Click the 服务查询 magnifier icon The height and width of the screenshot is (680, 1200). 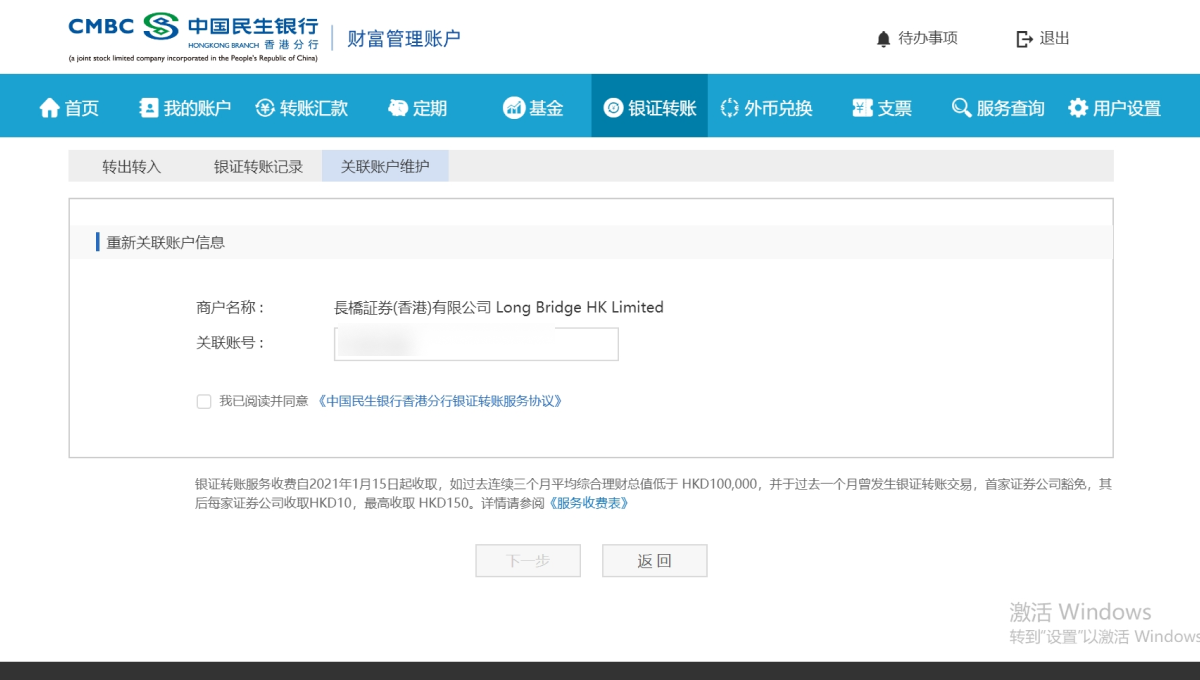point(961,108)
